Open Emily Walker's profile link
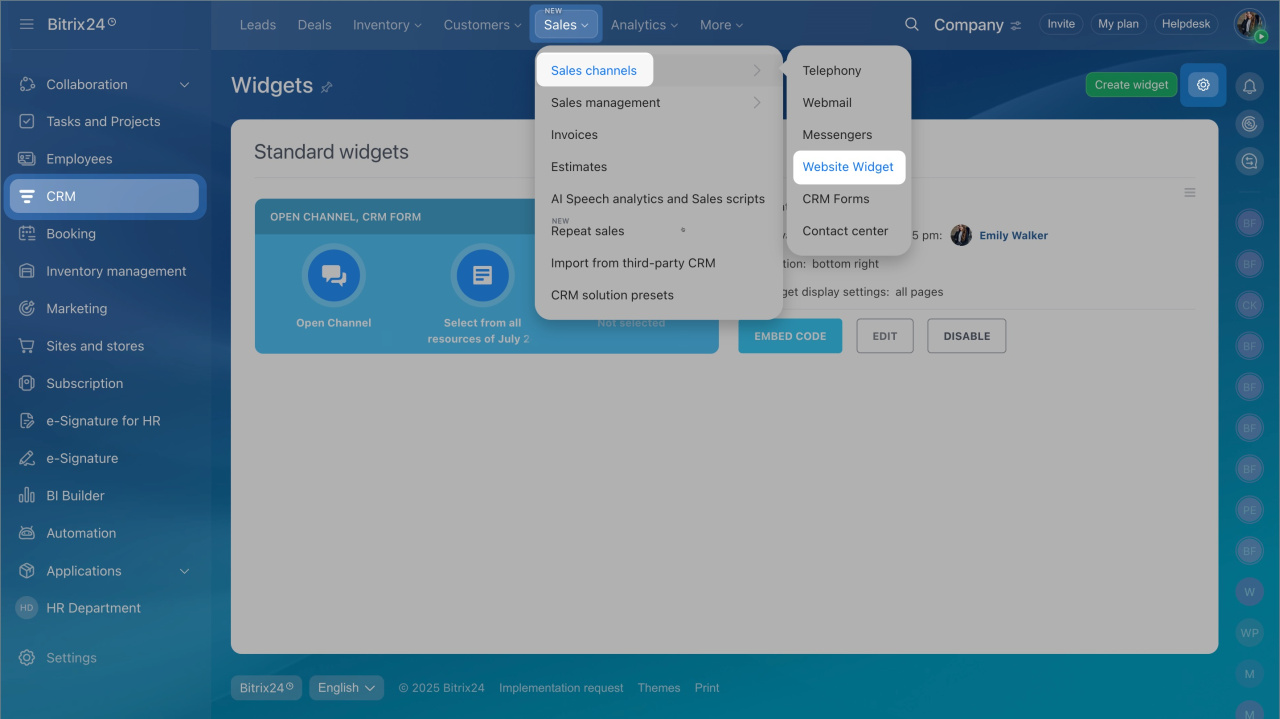Image resolution: width=1280 pixels, height=719 pixels. tap(1013, 236)
